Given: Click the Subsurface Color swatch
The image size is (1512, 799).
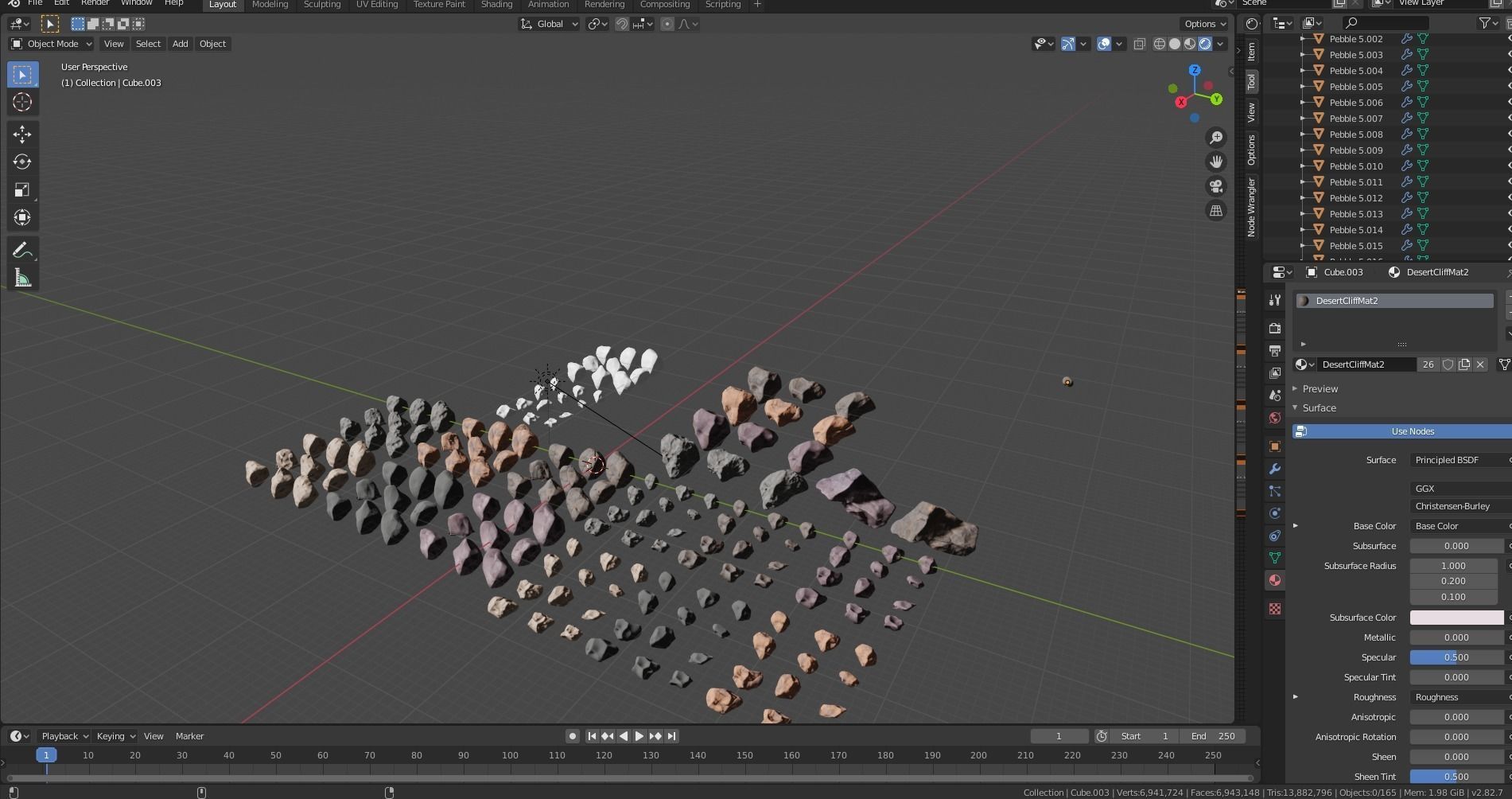Looking at the screenshot, I should (1456, 618).
